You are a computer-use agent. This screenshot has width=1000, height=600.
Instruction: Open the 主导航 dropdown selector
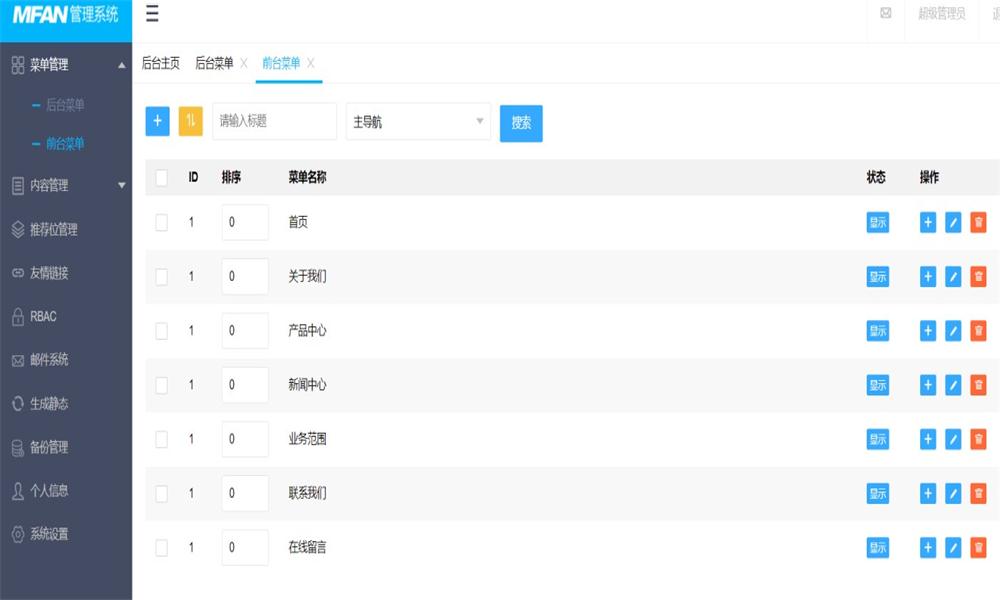click(x=418, y=121)
